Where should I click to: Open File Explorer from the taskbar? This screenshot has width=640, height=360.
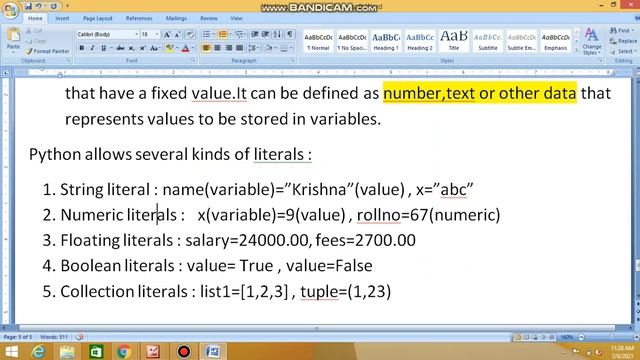tap(67, 351)
